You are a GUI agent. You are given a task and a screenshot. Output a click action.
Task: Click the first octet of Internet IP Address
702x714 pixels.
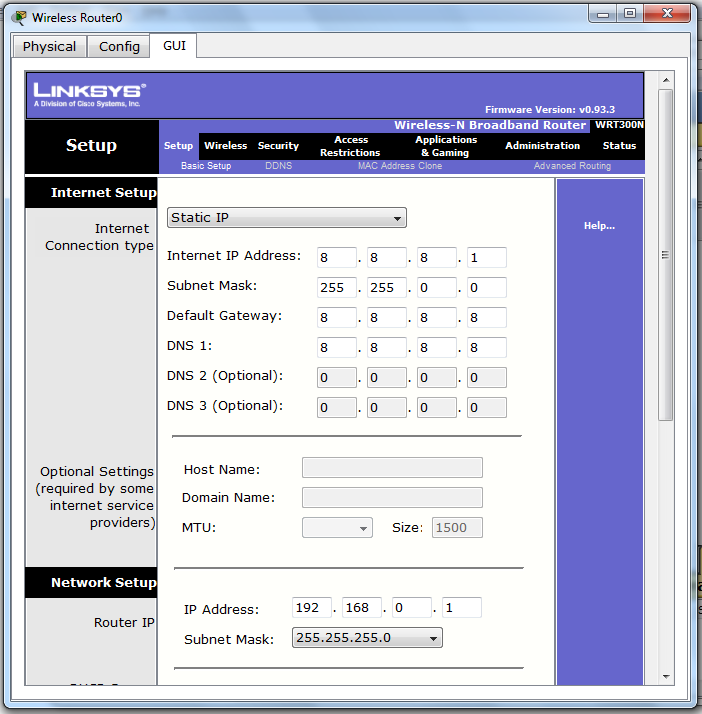coord(336,258)
